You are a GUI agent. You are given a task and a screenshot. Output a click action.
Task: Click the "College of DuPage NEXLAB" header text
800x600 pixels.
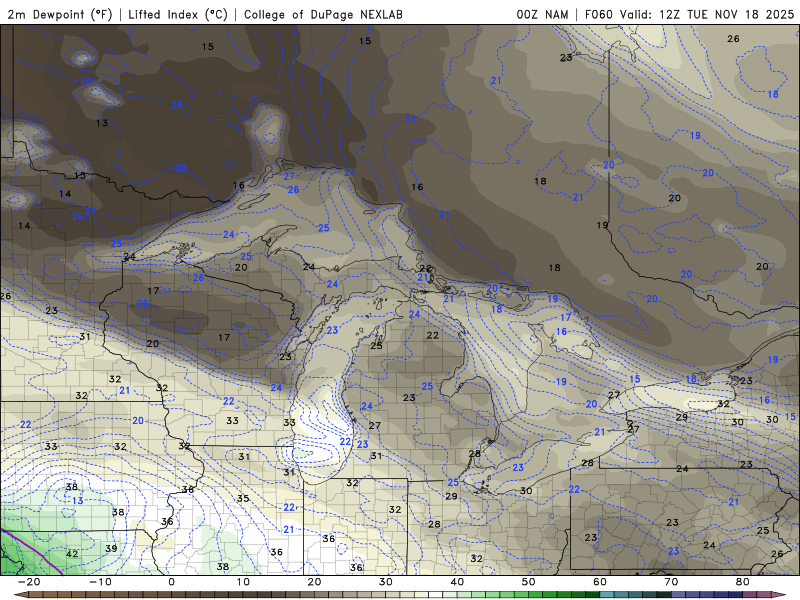coord(323,14)
